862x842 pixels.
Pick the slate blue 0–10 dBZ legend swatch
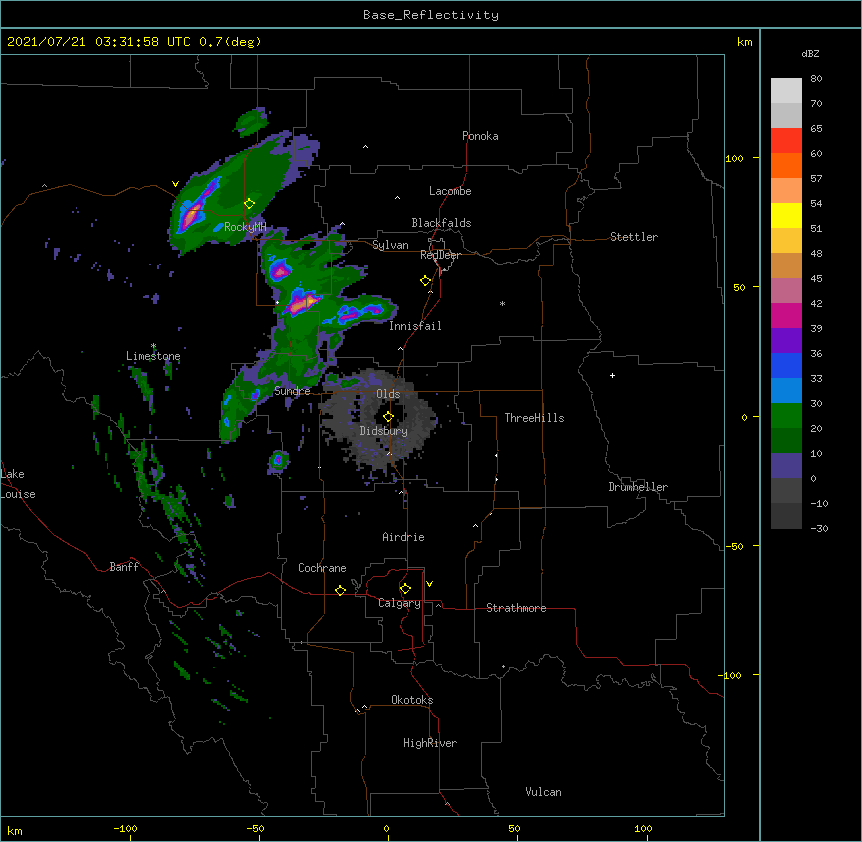click(x=786, y=466)
